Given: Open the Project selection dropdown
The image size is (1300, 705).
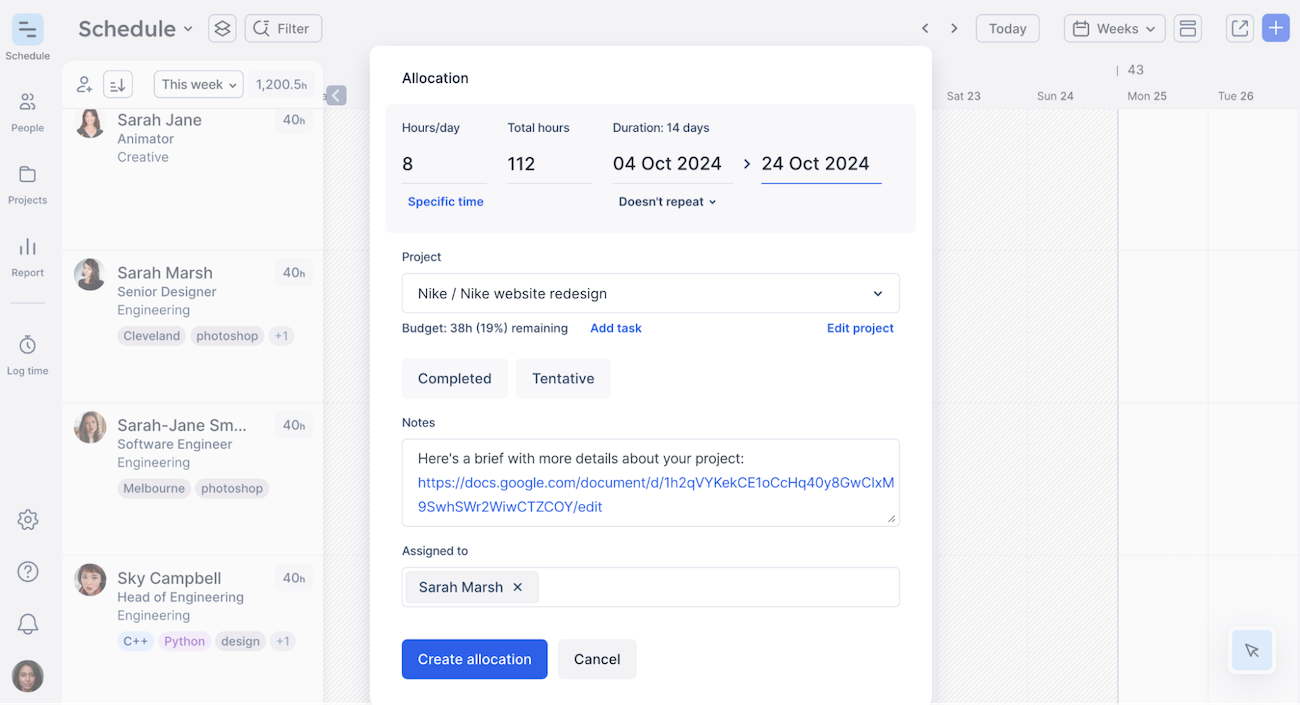Looking at the screenshot, I should click(x=650, y=294).
